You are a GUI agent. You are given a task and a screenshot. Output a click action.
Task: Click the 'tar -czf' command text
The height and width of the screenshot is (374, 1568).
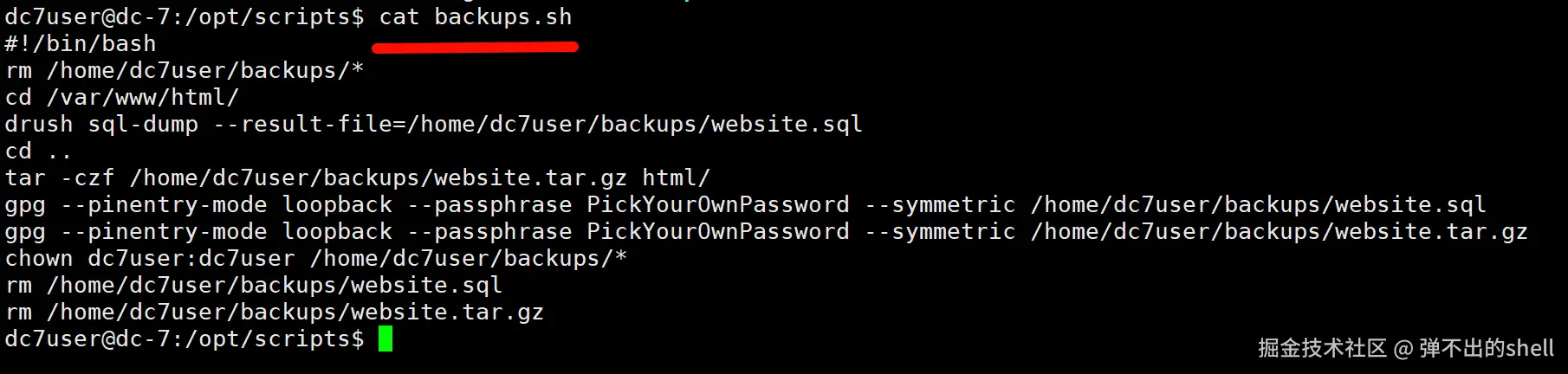point(60,177)
